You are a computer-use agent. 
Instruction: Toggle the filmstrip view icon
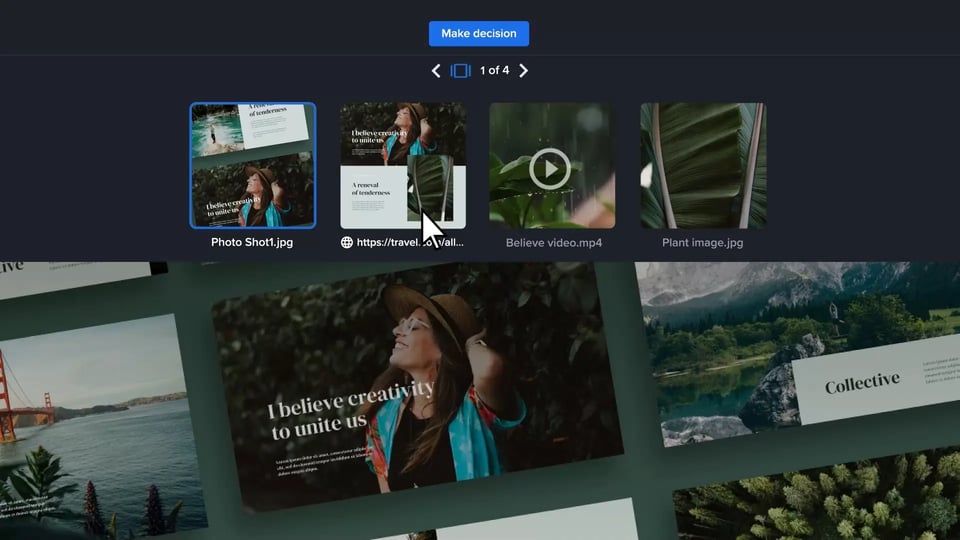tap(460, 70)
